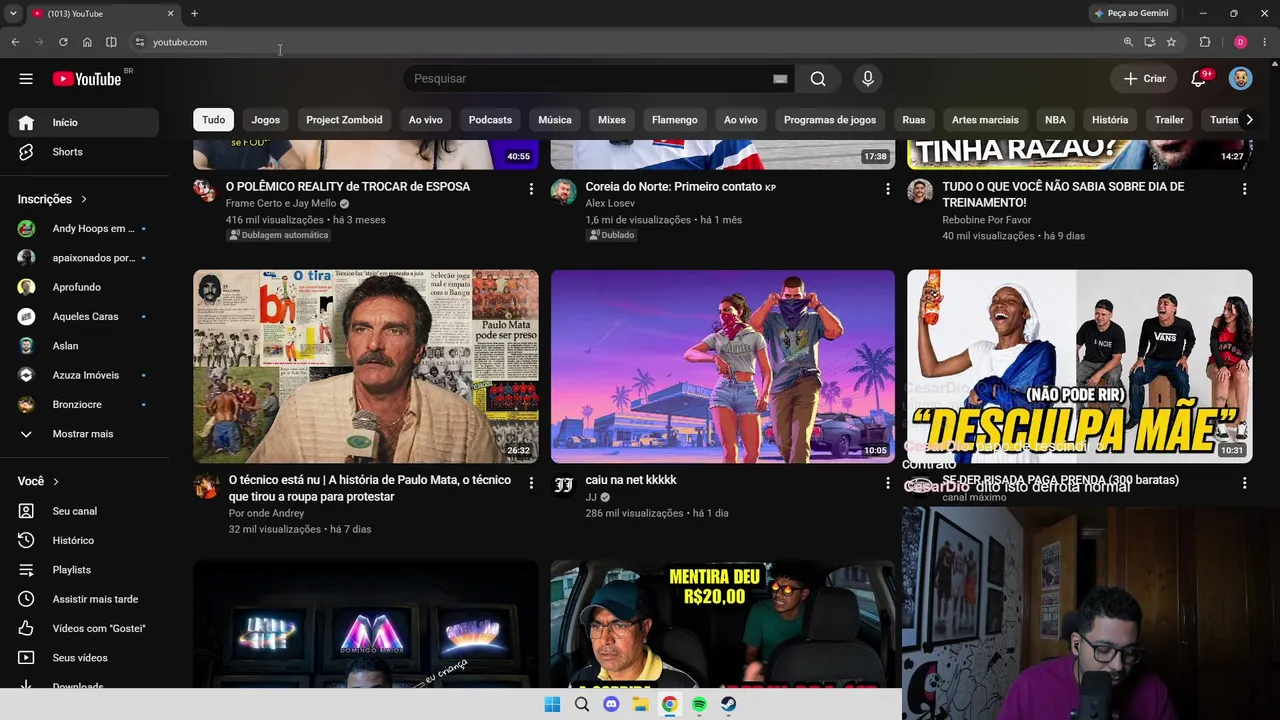Open Spotify from taskbar
Viewport: 1280px width, 720px height.
[x=699, y=705]
